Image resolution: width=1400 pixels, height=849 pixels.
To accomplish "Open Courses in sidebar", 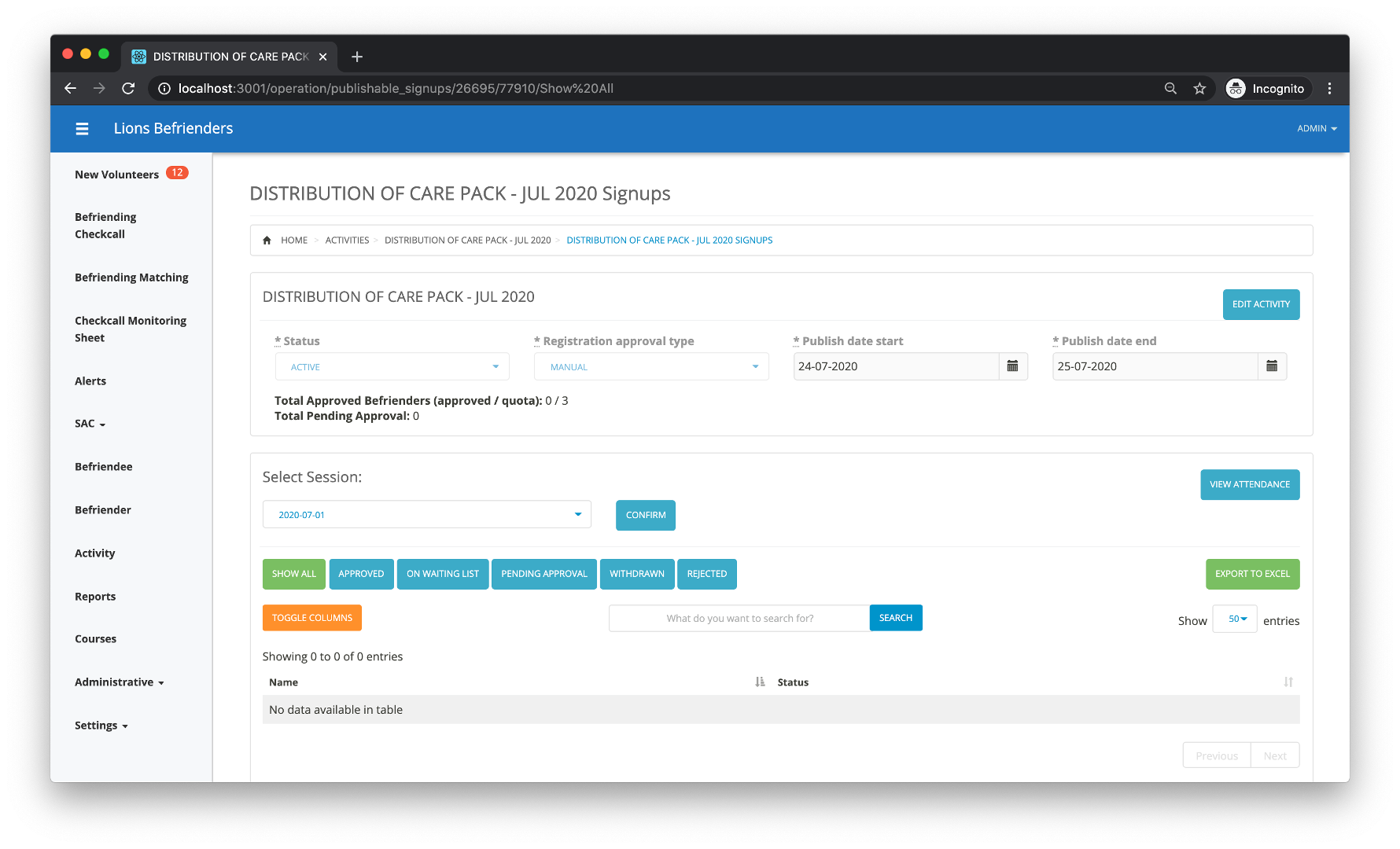I will coord(96,639).
